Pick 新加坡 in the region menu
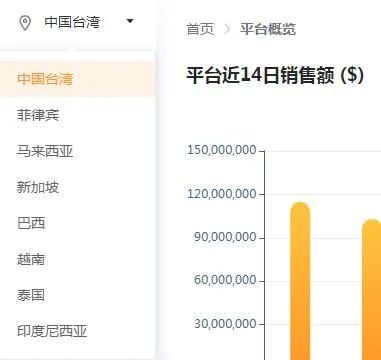381x360 pixels. point(77,187)
